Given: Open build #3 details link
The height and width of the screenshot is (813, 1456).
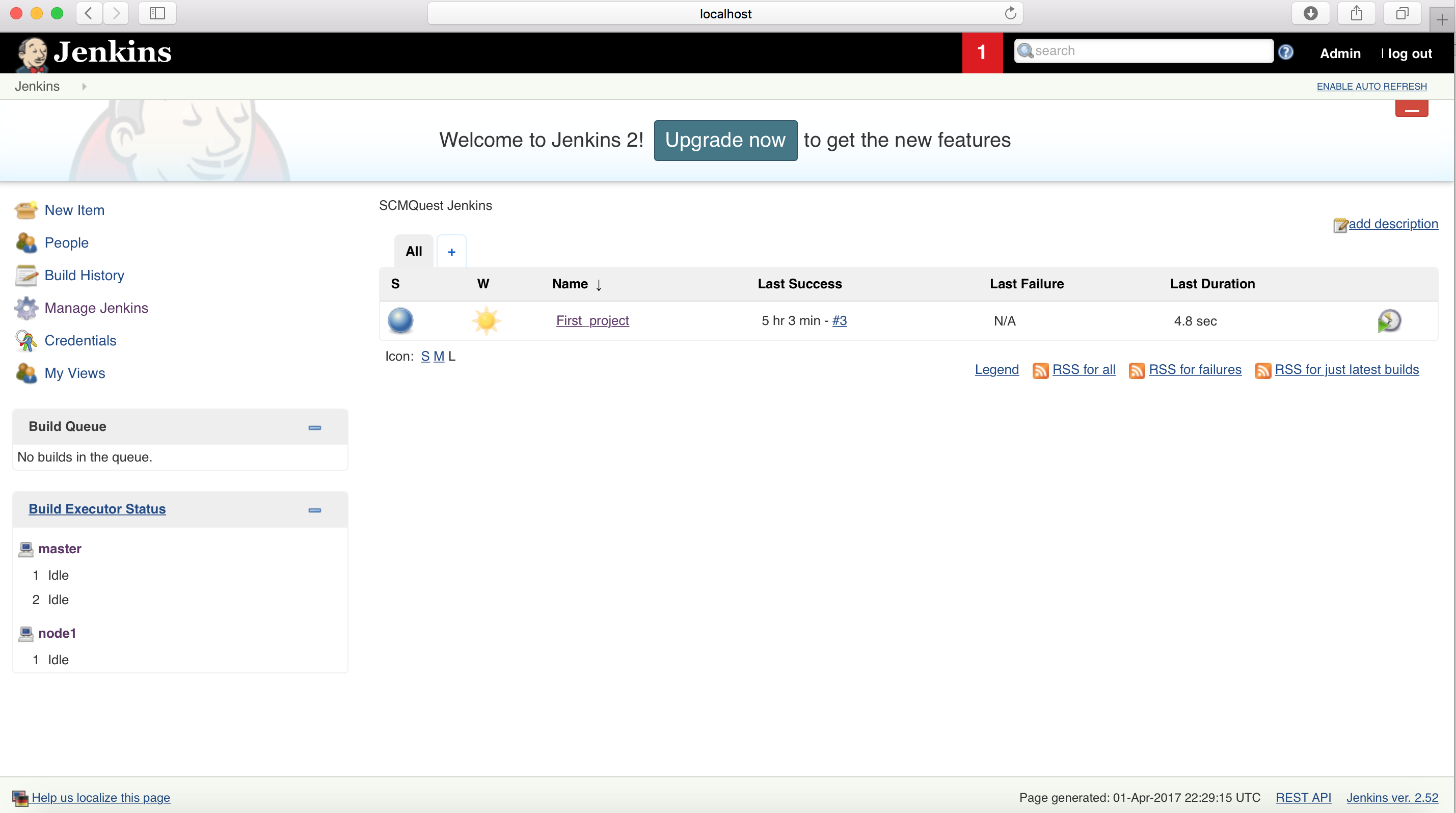Looking at the screenshot, I should pyautogui.click(x=838, y=320).
